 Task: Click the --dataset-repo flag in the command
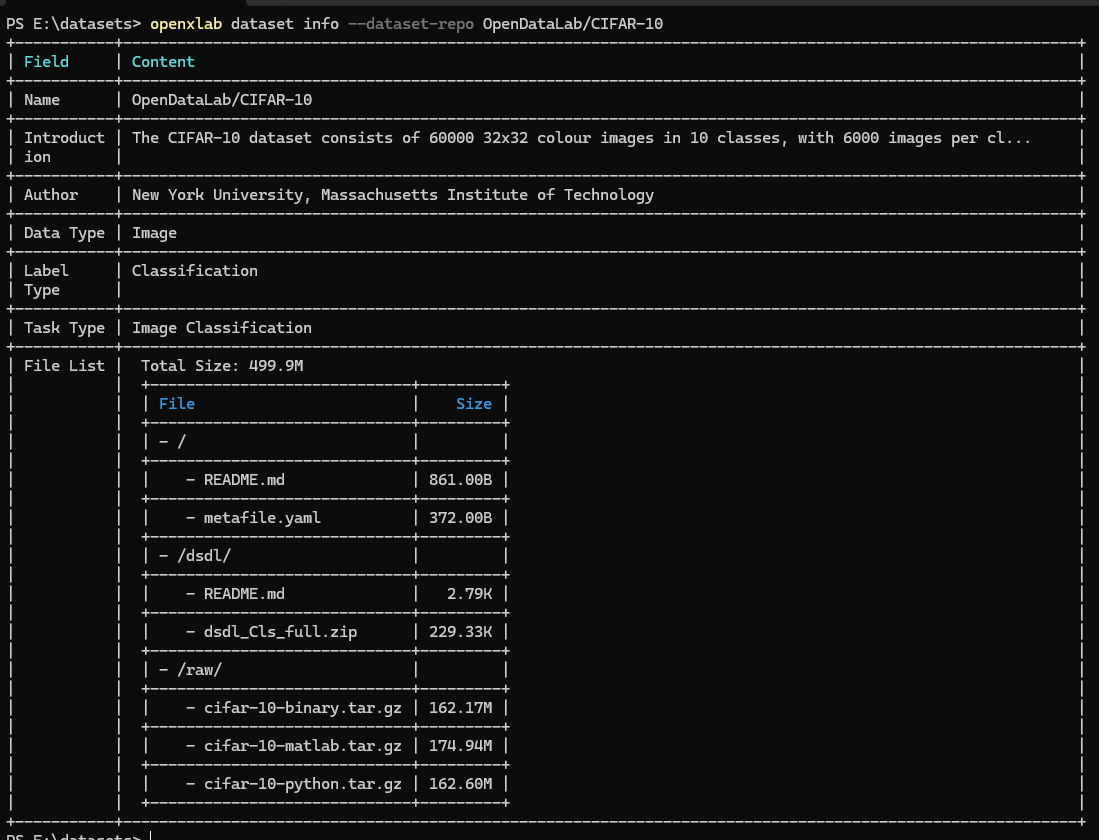point(410,24)
